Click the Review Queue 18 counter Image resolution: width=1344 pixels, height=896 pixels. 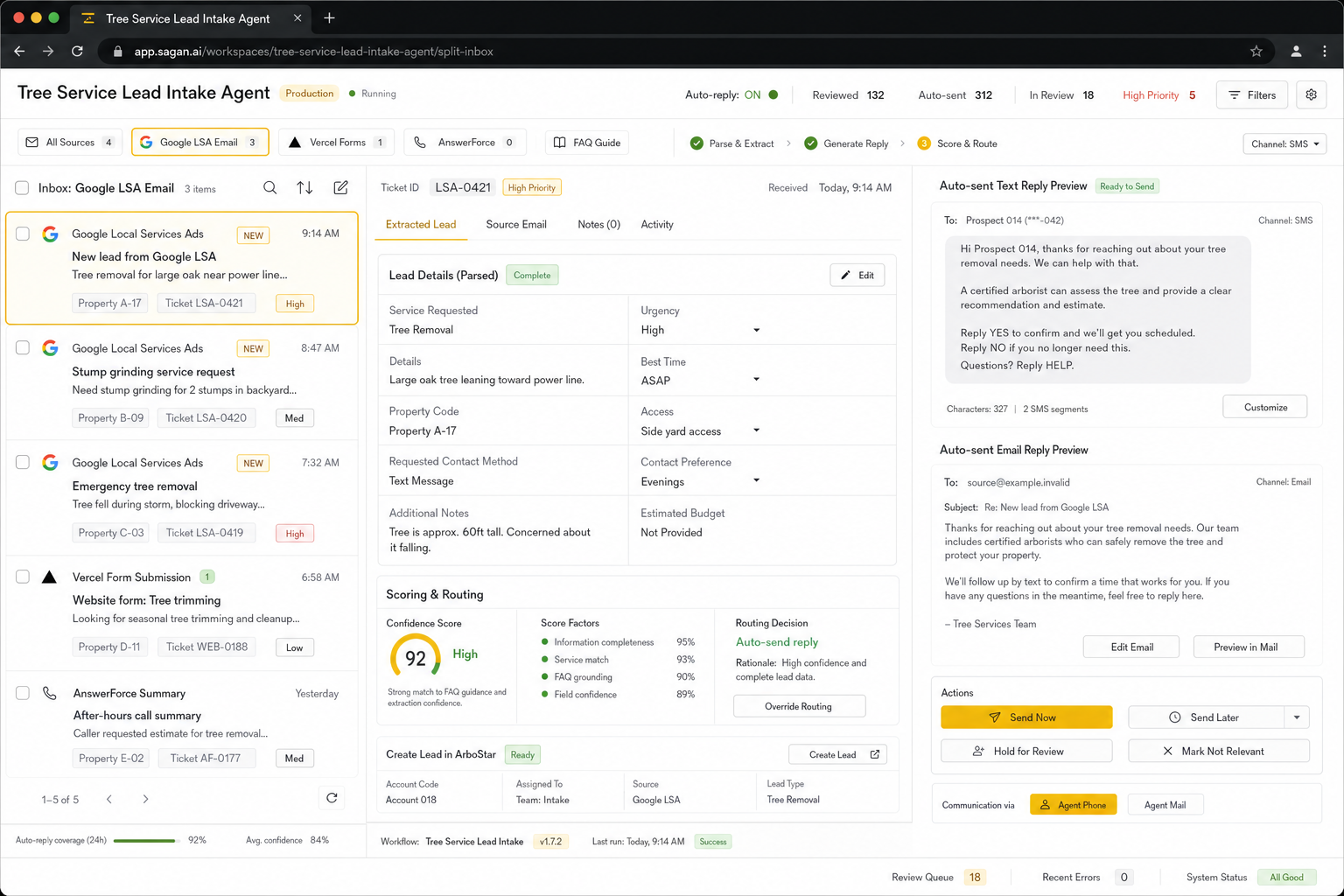pyautogui.click(x=975, y=877)
